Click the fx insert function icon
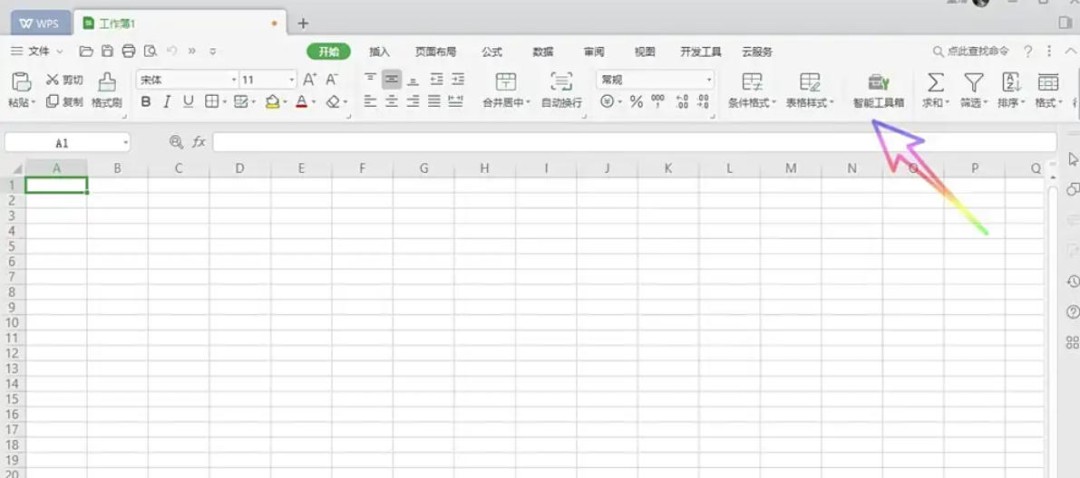 199,142
